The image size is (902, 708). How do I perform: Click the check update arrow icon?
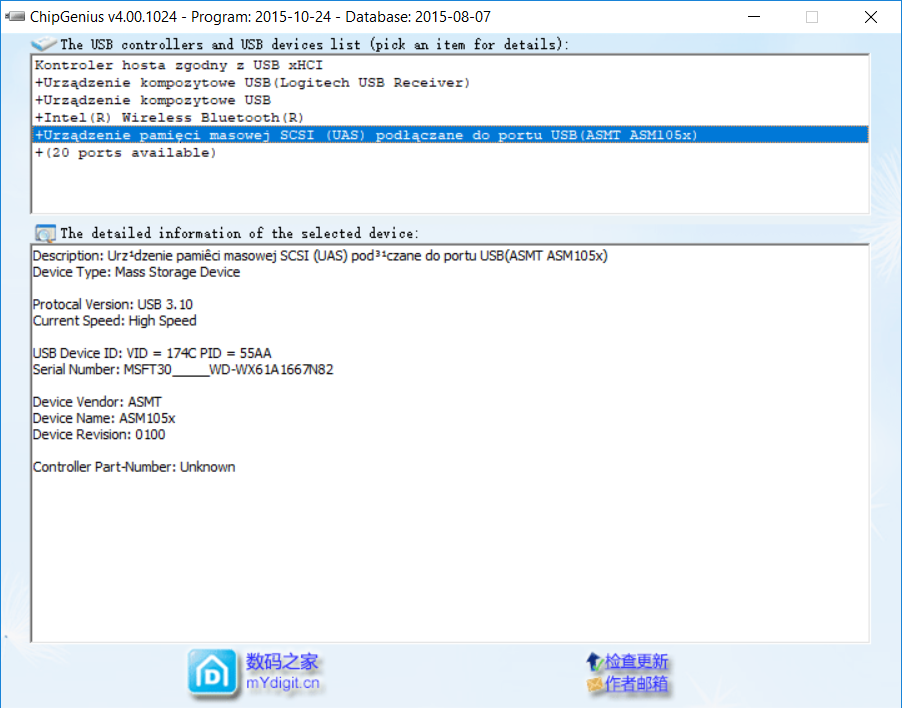(594, 661)
